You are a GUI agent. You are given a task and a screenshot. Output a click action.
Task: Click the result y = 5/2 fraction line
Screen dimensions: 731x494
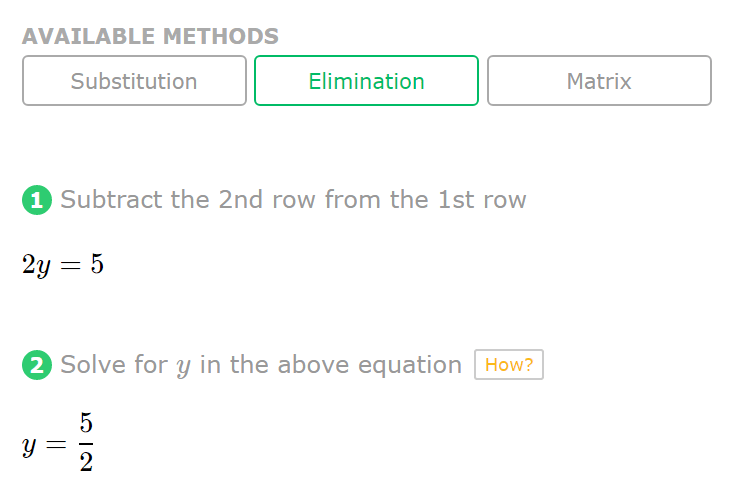click(x=86, y=443)
